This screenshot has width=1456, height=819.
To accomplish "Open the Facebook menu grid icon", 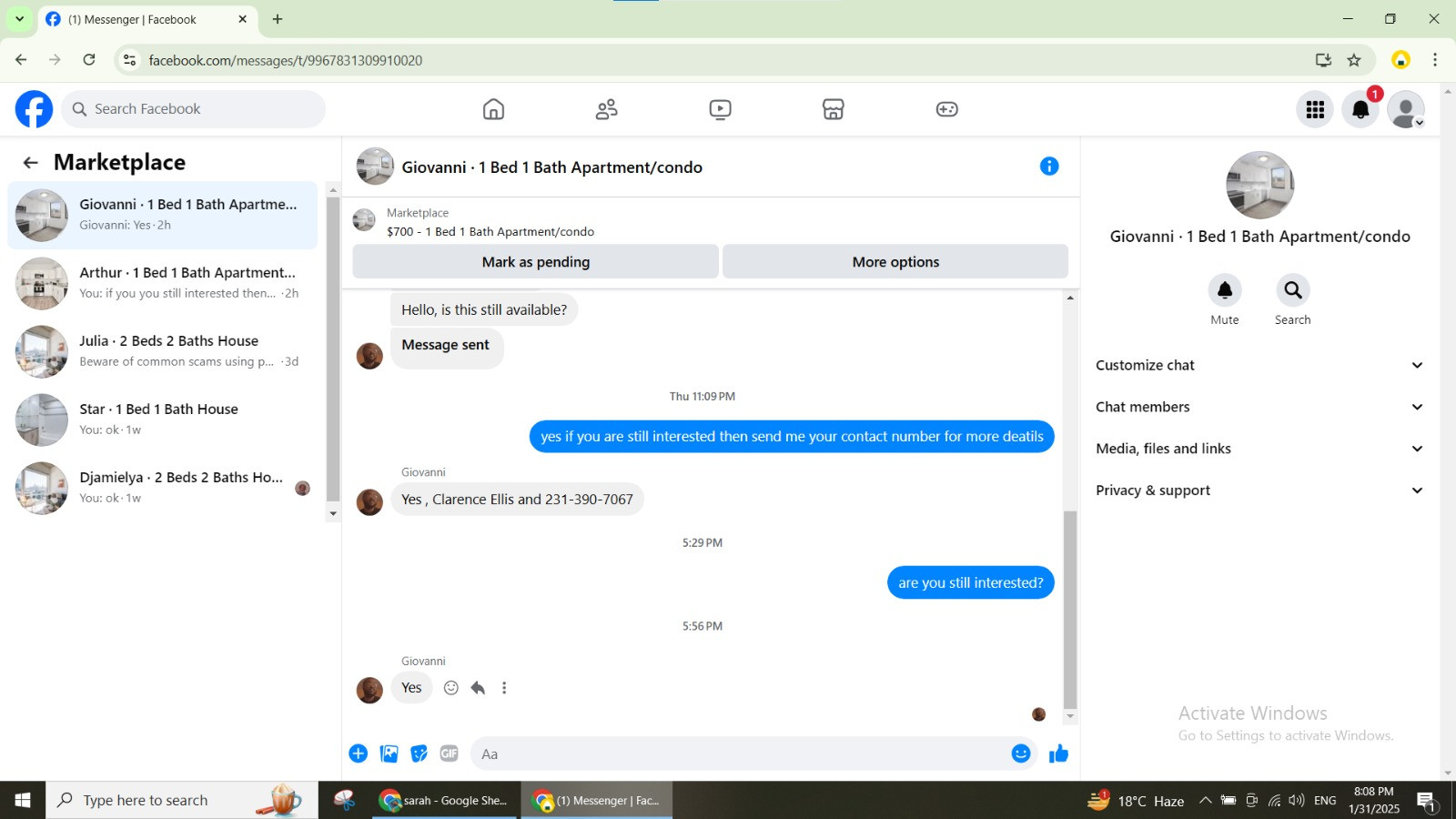I will [1315, 109].
